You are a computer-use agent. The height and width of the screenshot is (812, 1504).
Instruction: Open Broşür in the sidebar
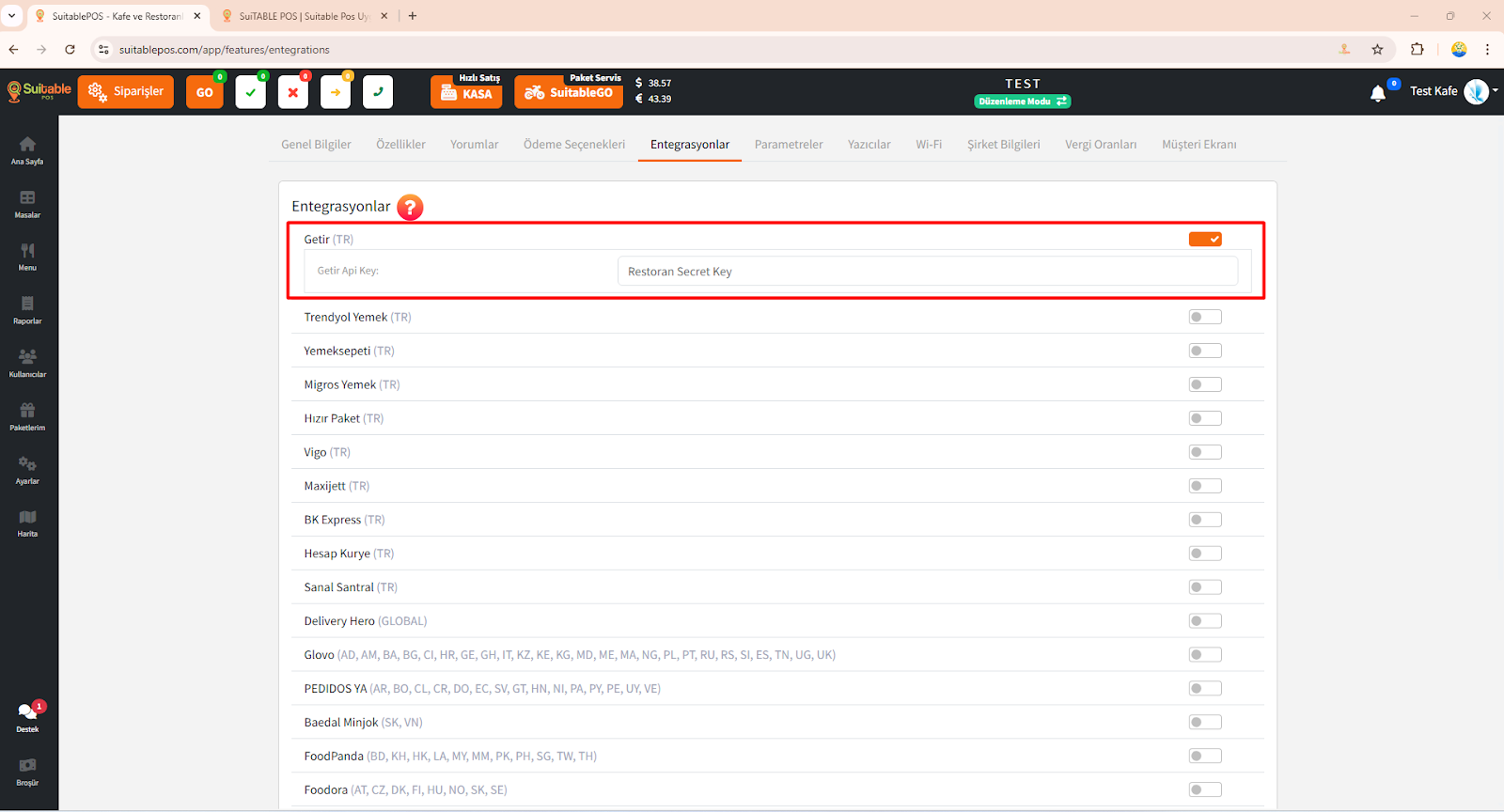[x=27, y=772]
